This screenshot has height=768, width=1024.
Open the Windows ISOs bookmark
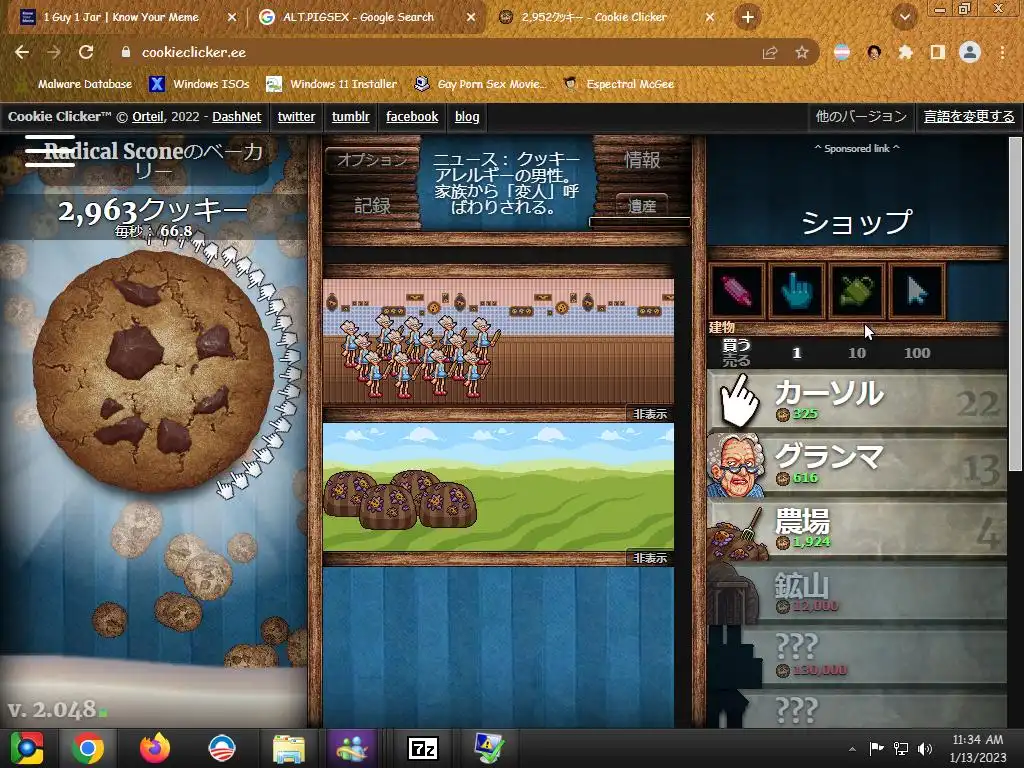pyautogui.click(x=199, y=84)
